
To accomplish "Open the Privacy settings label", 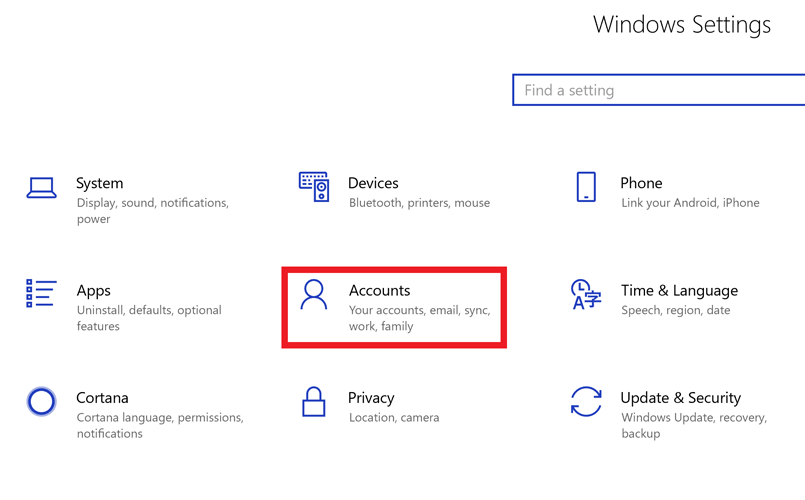I will coord(371,398).
